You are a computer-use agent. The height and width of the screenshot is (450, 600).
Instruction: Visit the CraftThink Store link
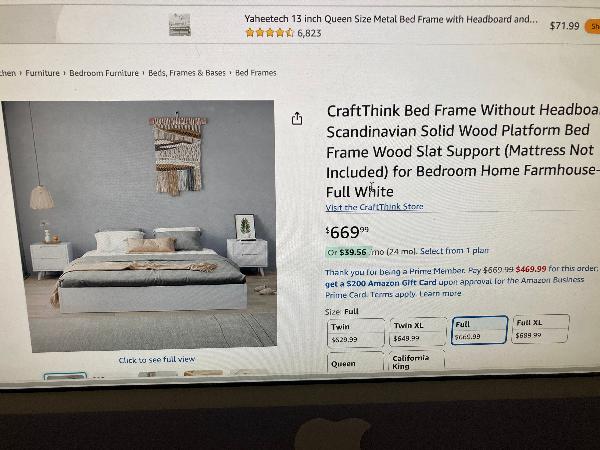coord(374,207)
